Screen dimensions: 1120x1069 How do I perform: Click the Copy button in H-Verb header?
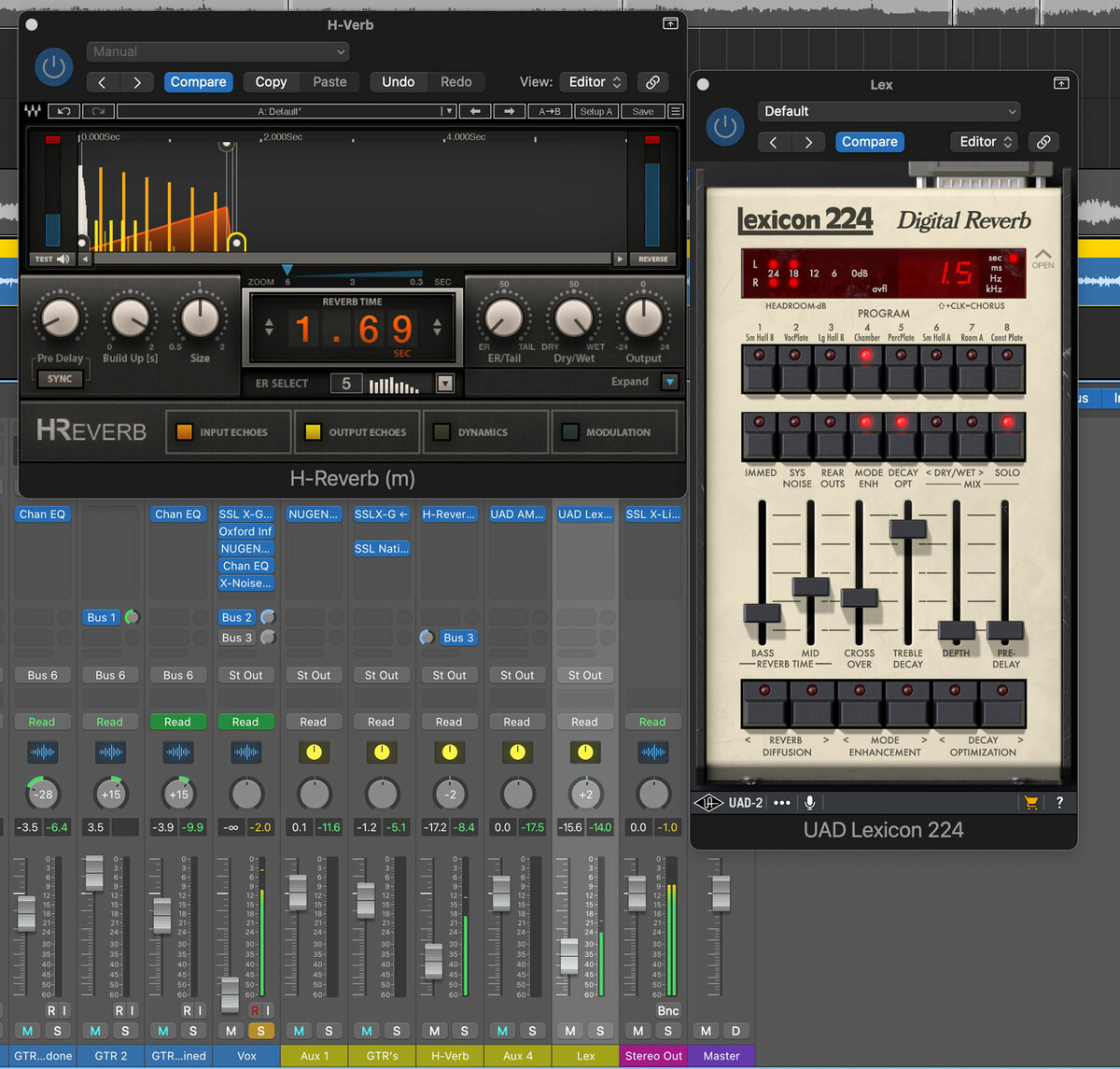(x=271, y=82)
